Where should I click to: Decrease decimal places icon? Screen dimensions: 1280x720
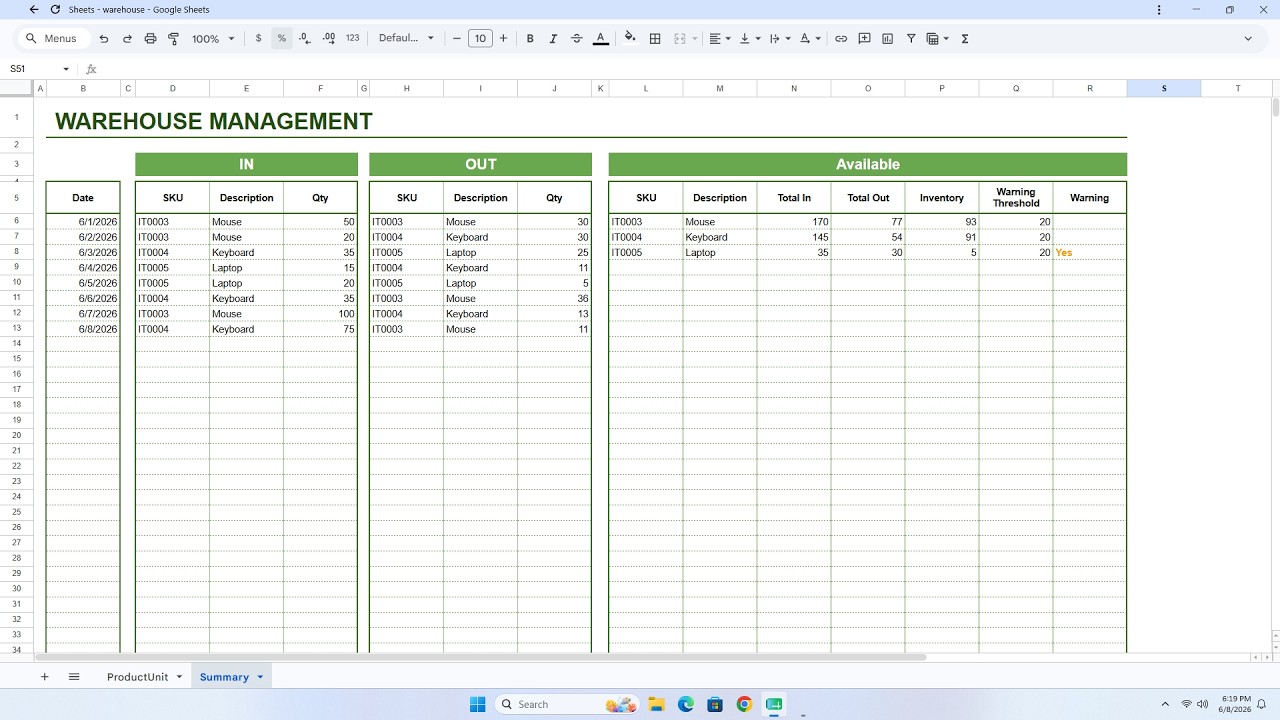[x=304, y=38]
